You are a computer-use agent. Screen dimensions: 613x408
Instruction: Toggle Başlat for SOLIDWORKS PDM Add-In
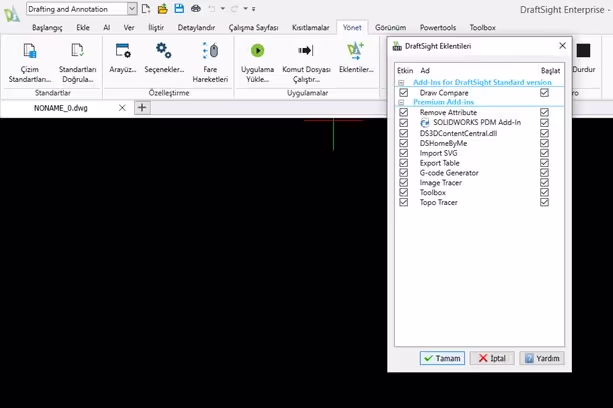point(544,123)
